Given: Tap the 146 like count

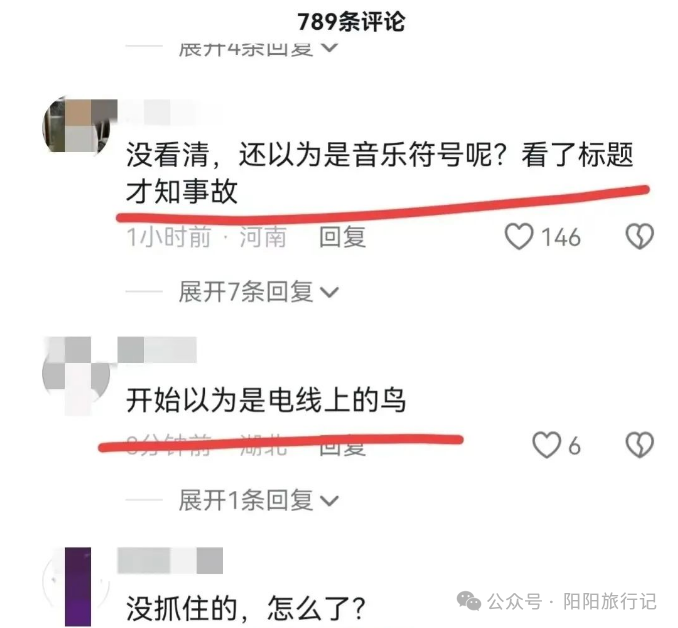Looking at the screenshot, I should click(561, 237).
